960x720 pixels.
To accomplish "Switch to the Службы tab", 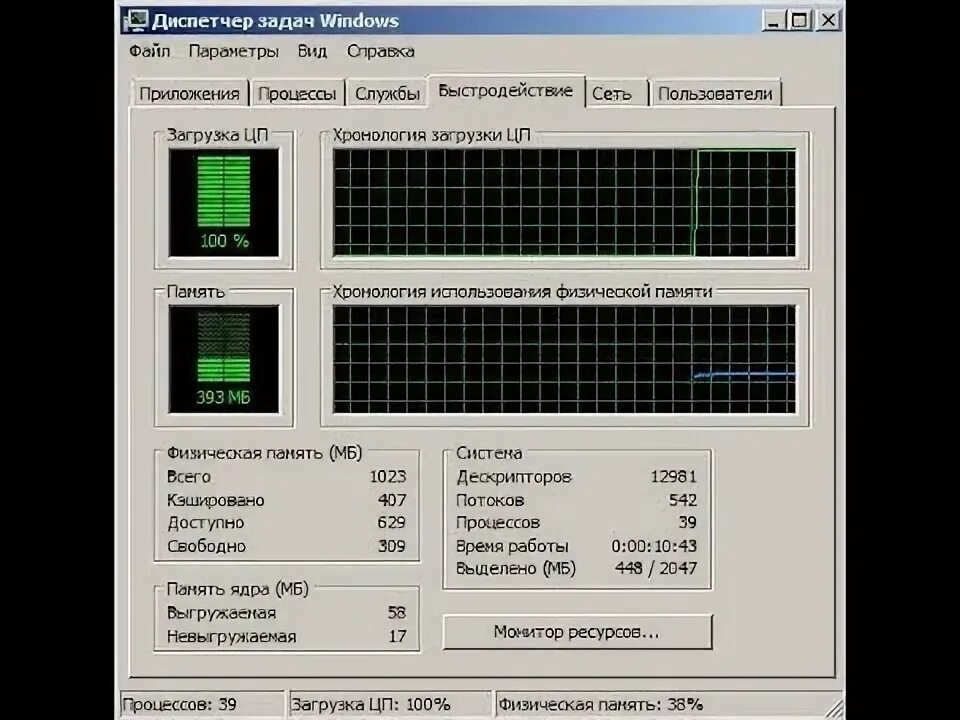I will pyautogui.click(x=387, y=94).
